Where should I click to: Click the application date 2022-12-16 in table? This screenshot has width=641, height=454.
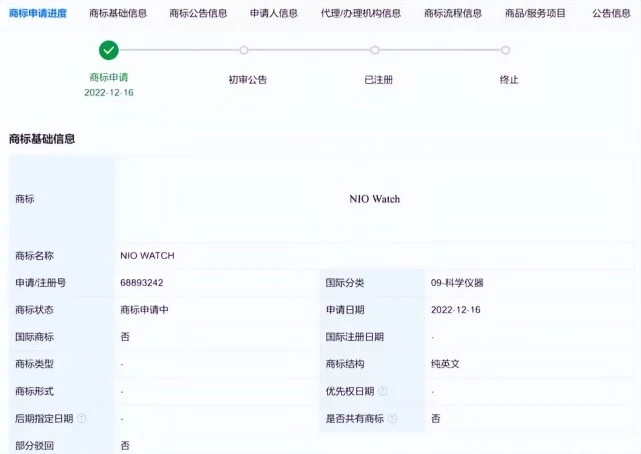click(455, 310)
